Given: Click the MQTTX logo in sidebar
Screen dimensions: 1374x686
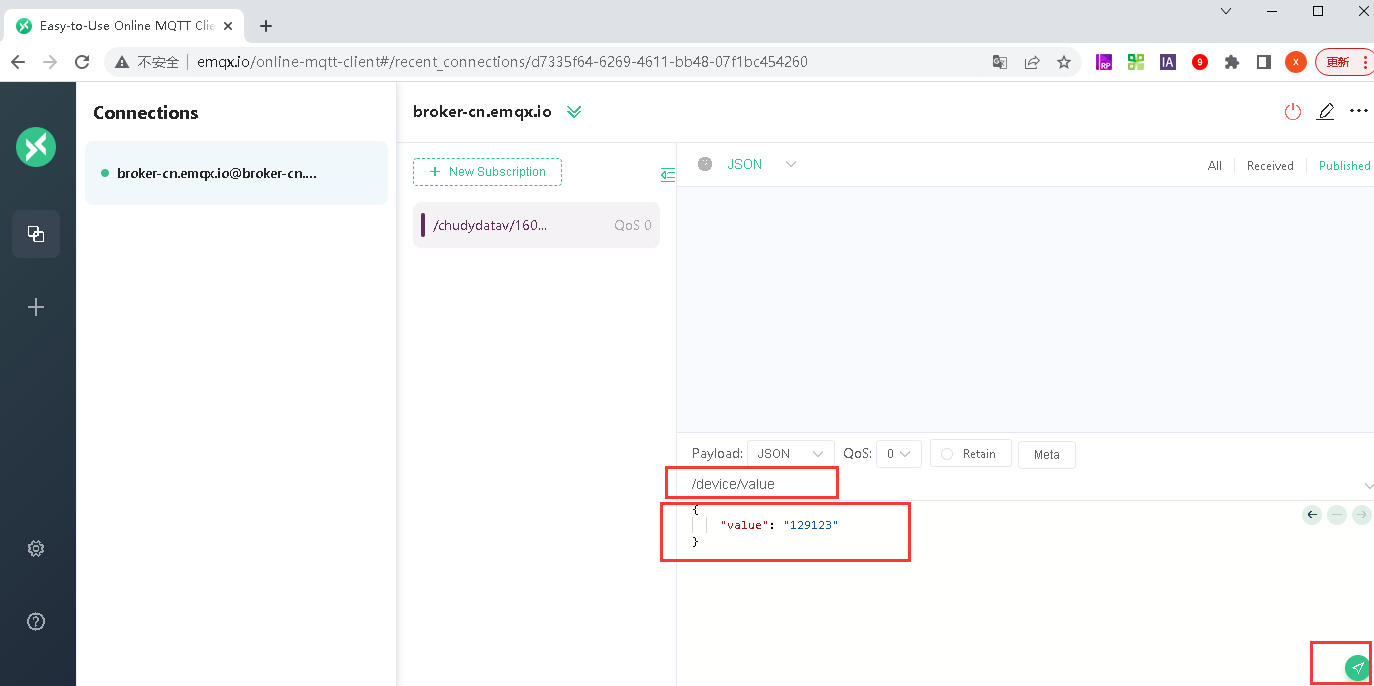Looking at the screenshot, I should coord(35,148).
